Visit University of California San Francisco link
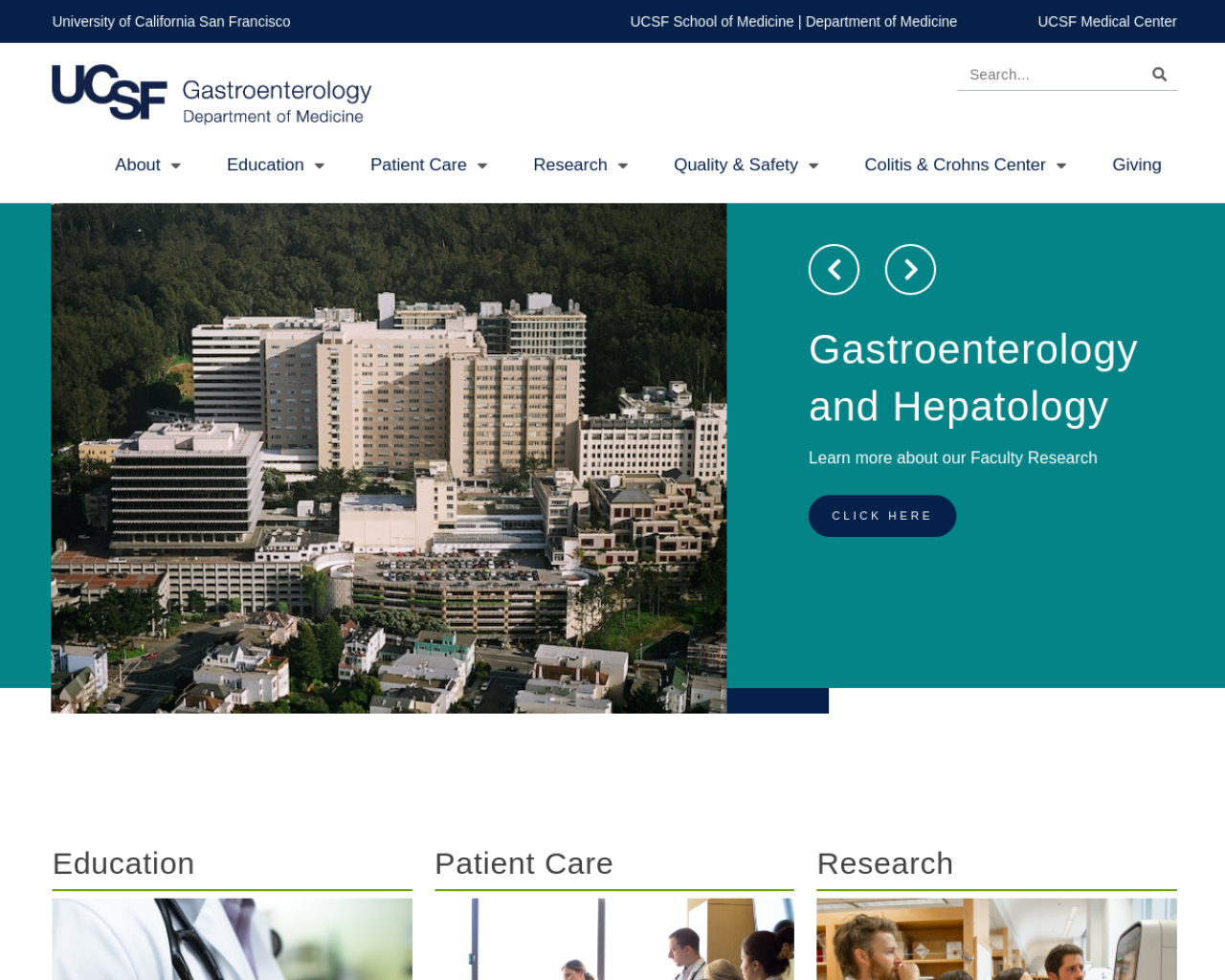This screenshot has width=1225, height=980. click(x=171, y=21)
